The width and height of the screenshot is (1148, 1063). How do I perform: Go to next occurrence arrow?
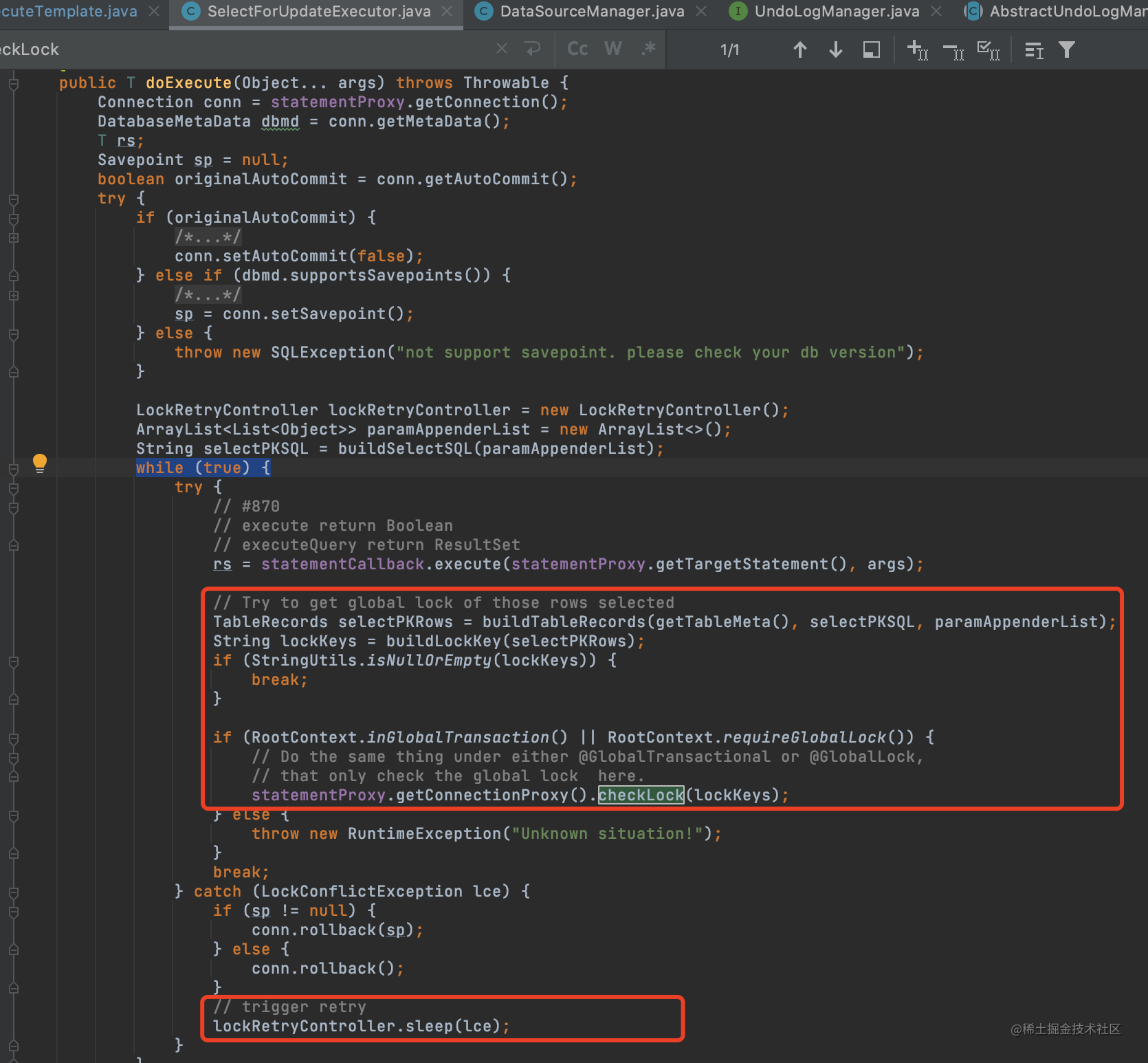[x=836, y=50]
